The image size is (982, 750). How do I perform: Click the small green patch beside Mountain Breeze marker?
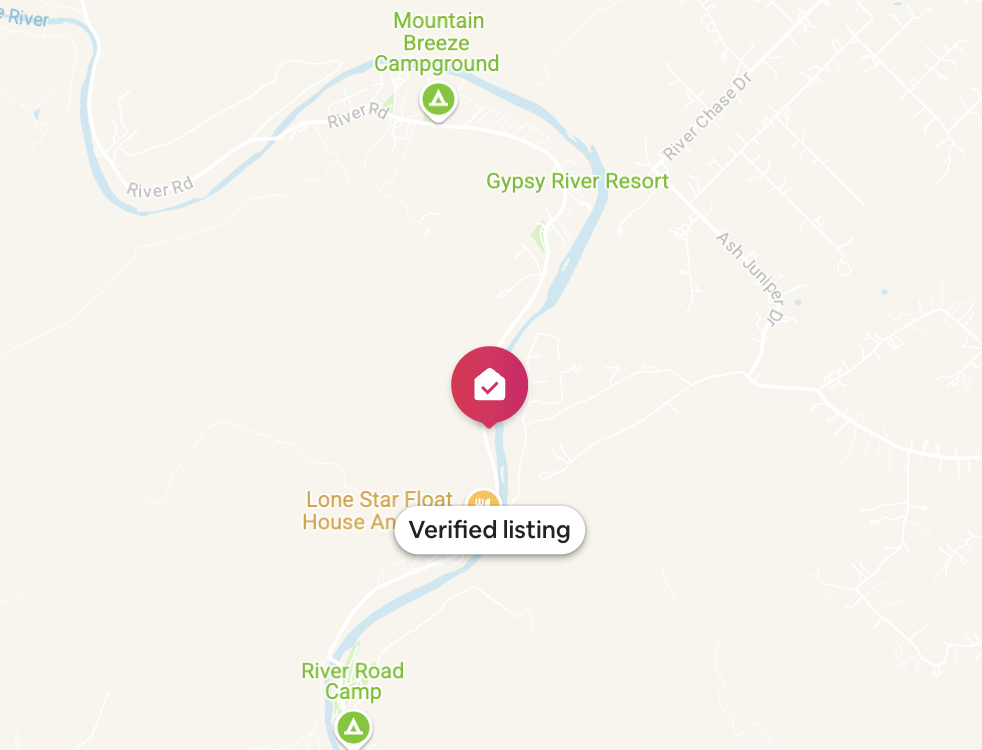390,102
